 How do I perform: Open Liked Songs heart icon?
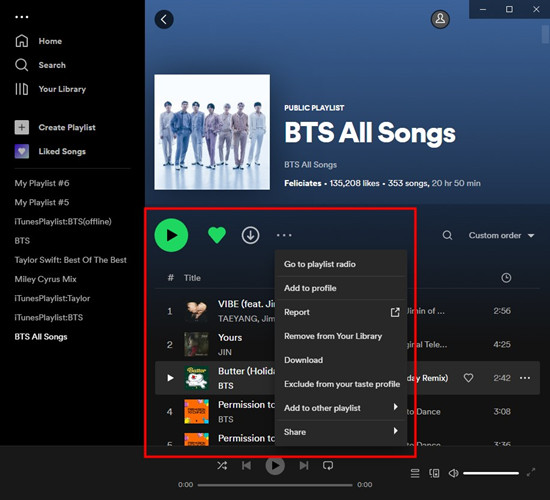coord(22,151)
